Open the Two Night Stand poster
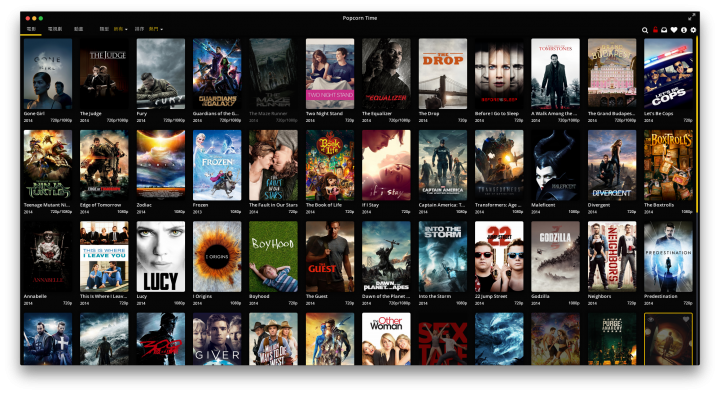Screen dimensions: 720x394 pos(330,73)
